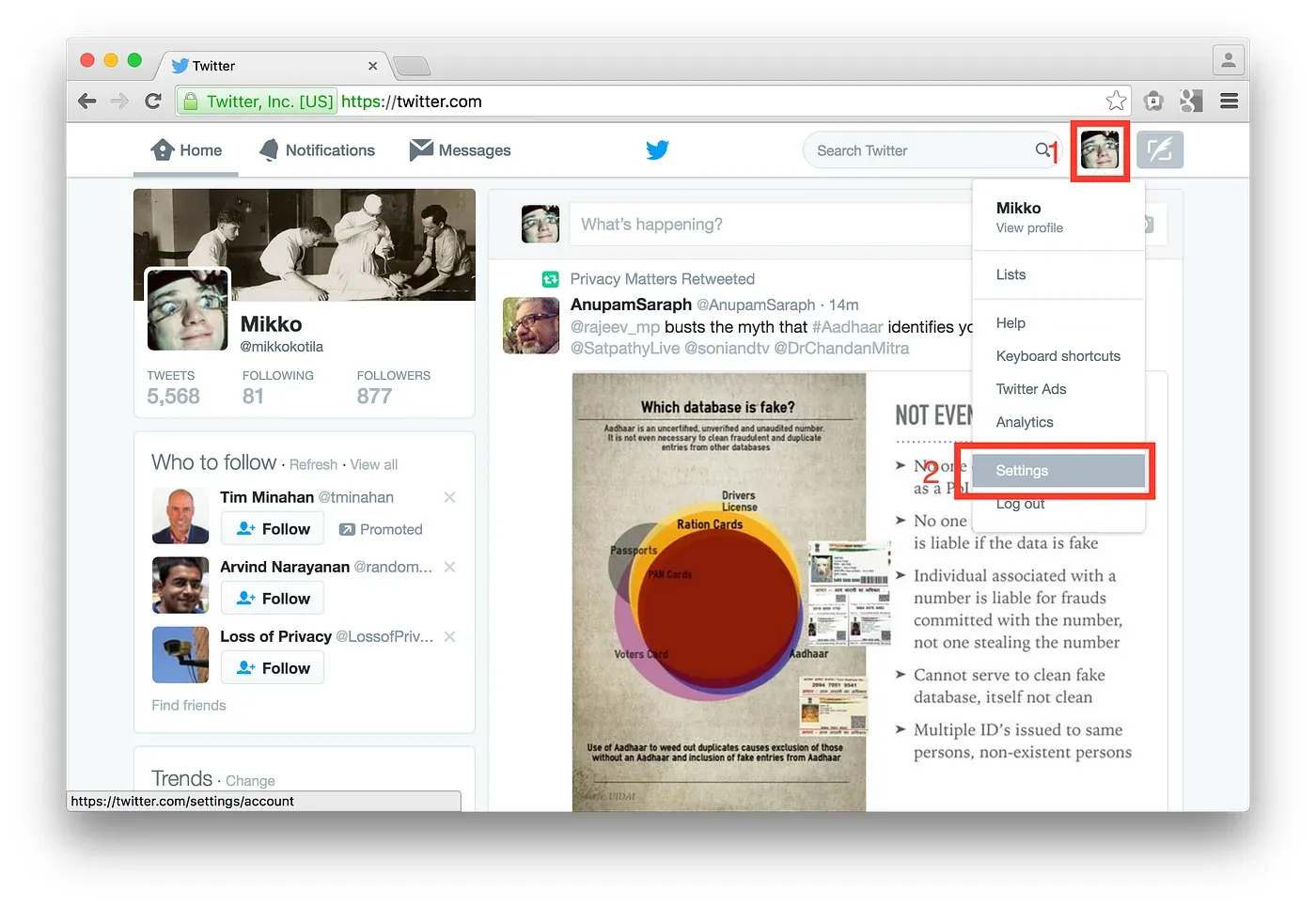Refresh the Who to follow list
The width and height of the screenshot is (1316, 906).
pyautogui.click(x=313, y=465)
